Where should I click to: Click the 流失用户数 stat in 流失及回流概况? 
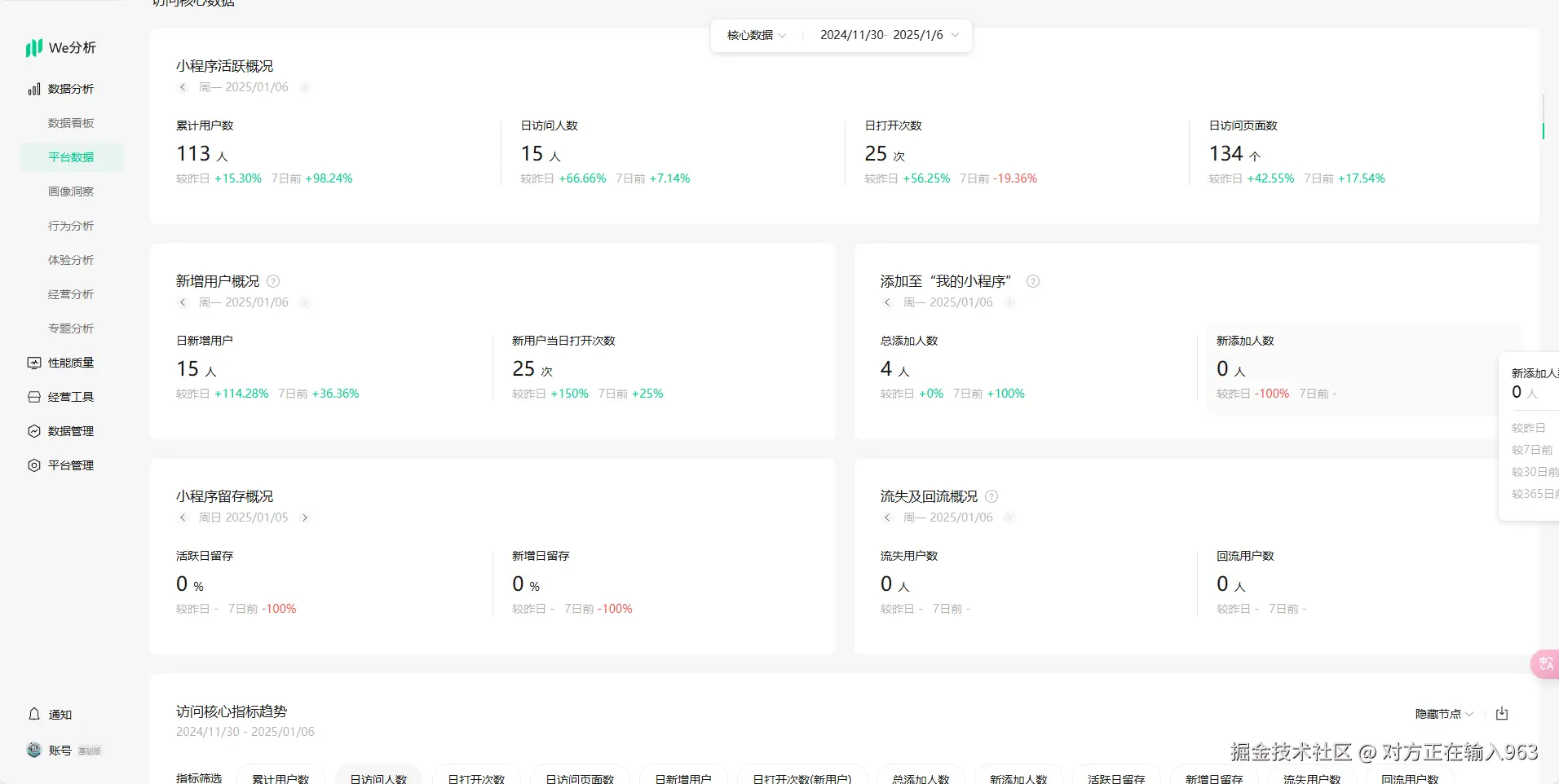pos(1031,583)
